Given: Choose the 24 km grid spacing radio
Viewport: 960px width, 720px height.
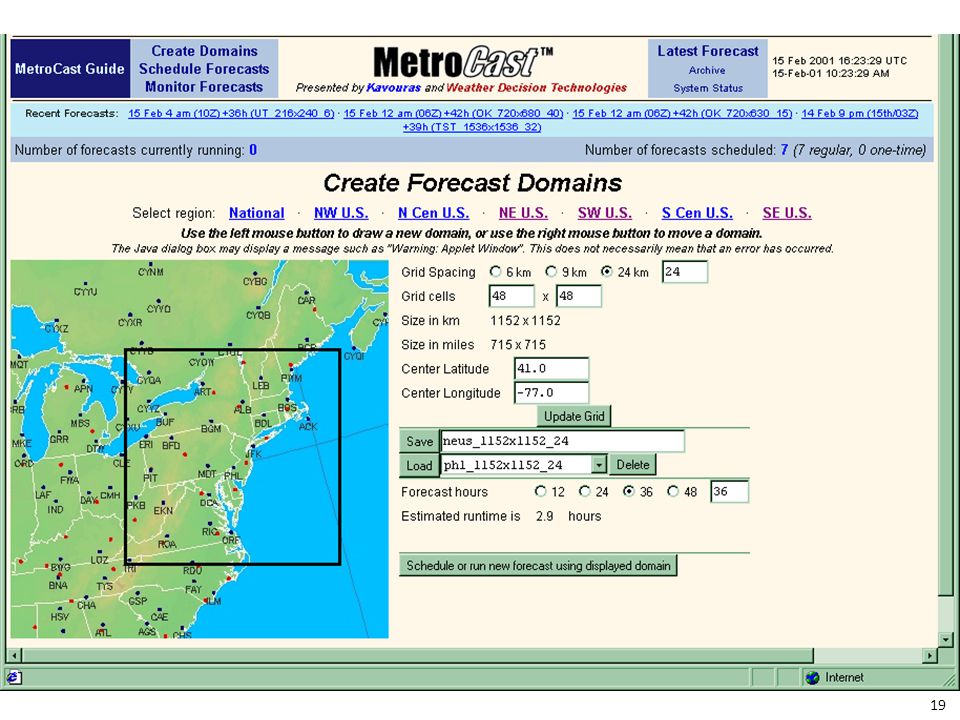Looking at the screenshot, I should 607,272.
